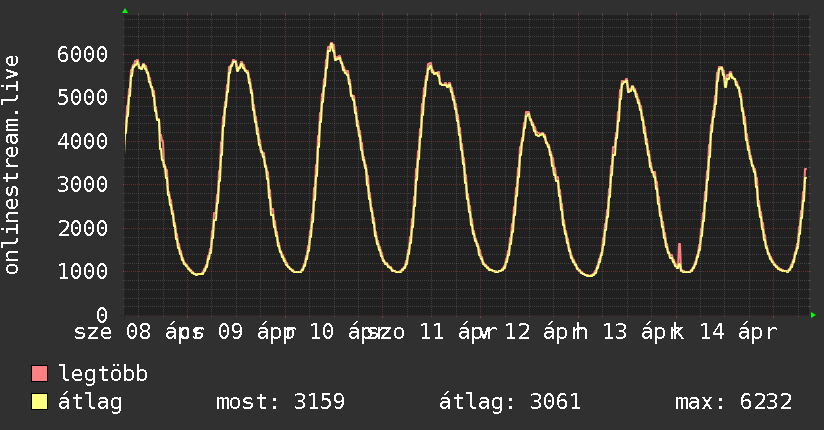The width and height of the screenshot is (824, 430).
Task: Click the 2000 y-axis label
Action: 83,228
